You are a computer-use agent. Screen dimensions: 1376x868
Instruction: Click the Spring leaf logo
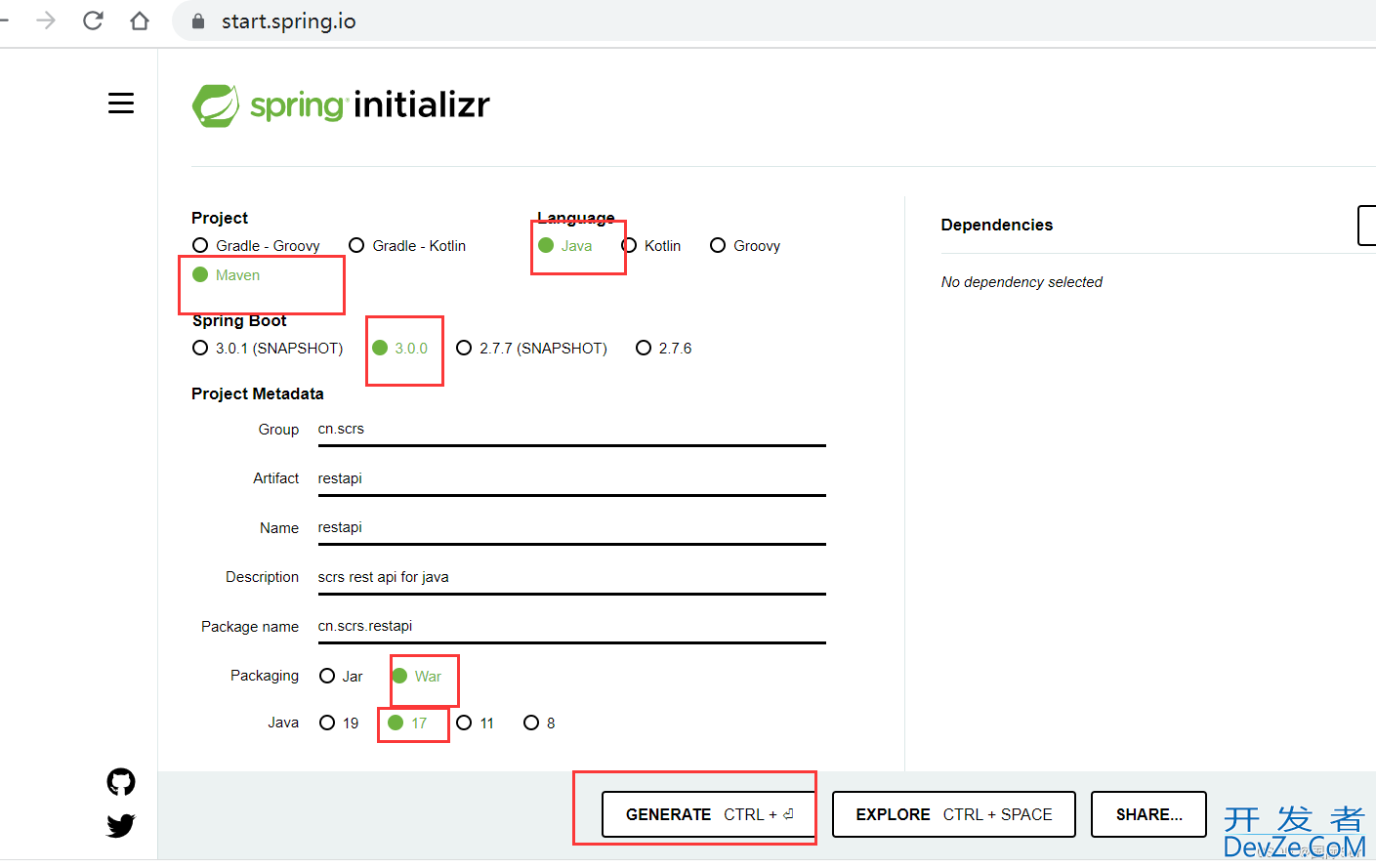tap(216, 105)
